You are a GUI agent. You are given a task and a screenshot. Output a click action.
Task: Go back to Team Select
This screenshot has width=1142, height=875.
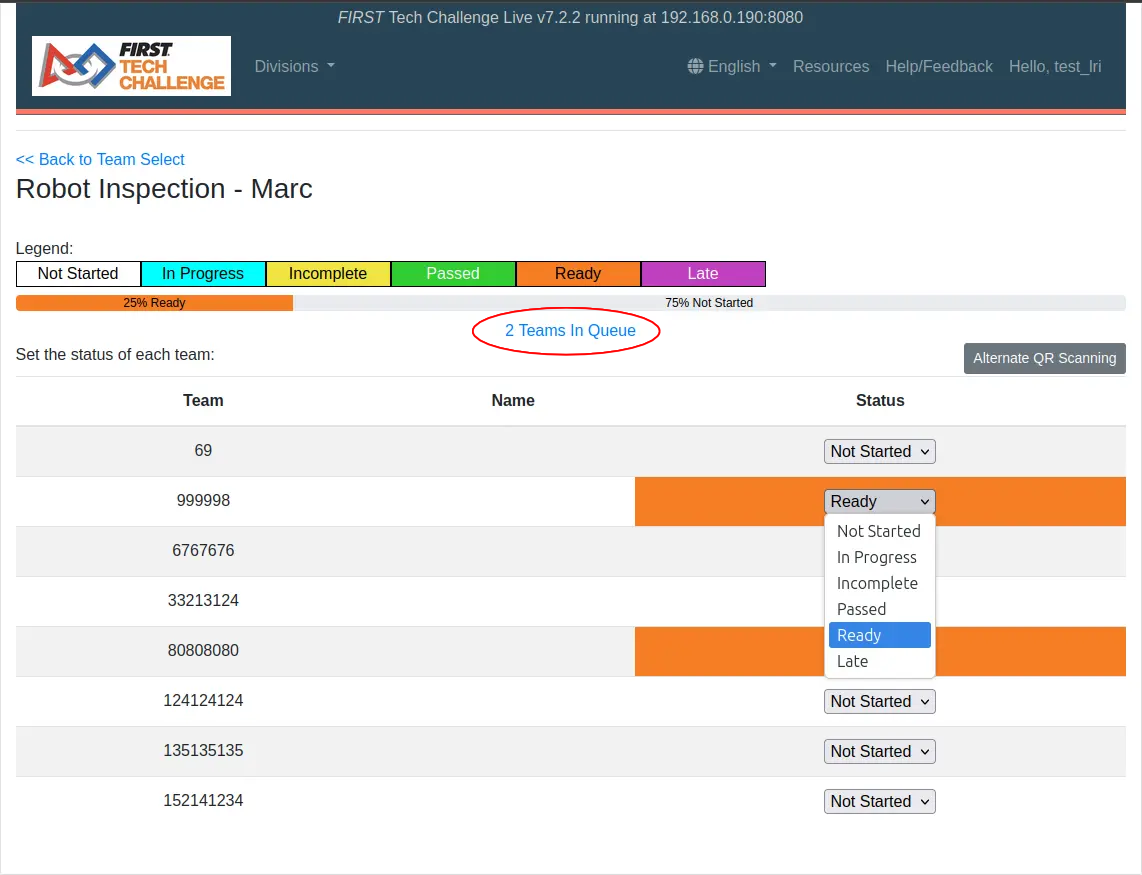(100, 159)
